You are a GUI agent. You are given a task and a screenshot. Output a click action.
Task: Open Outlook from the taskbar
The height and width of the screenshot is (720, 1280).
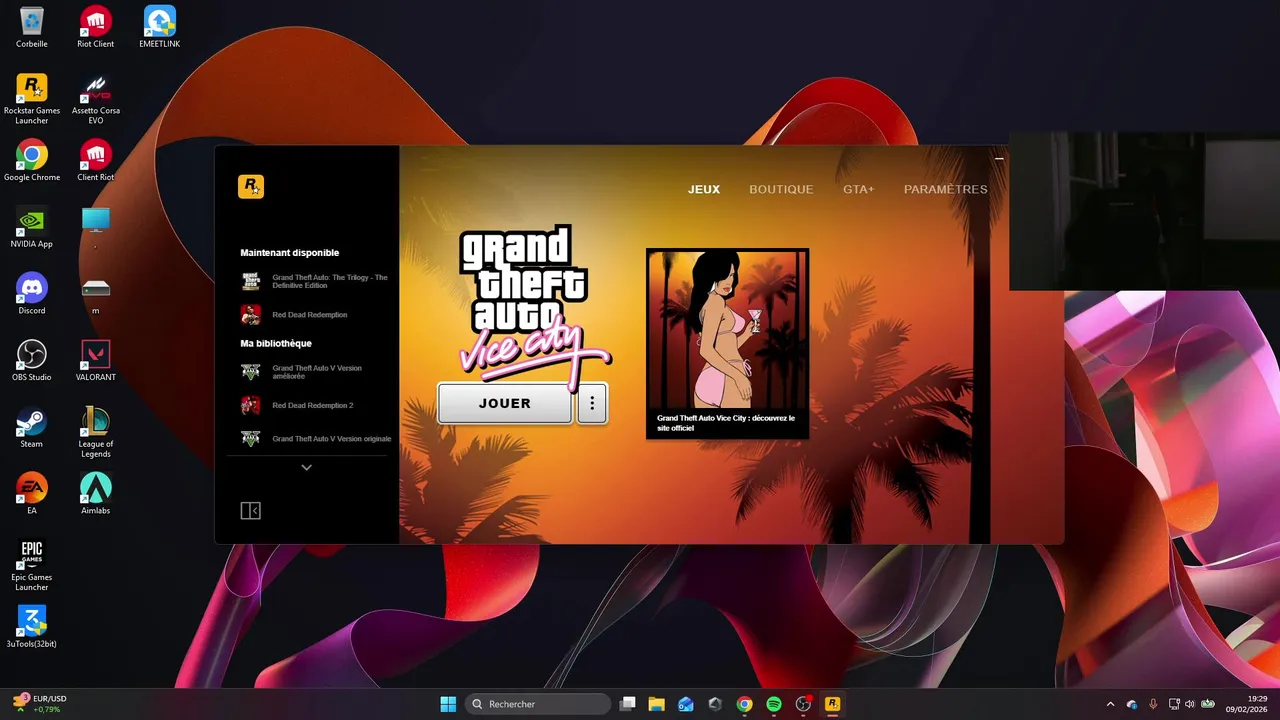686,704
